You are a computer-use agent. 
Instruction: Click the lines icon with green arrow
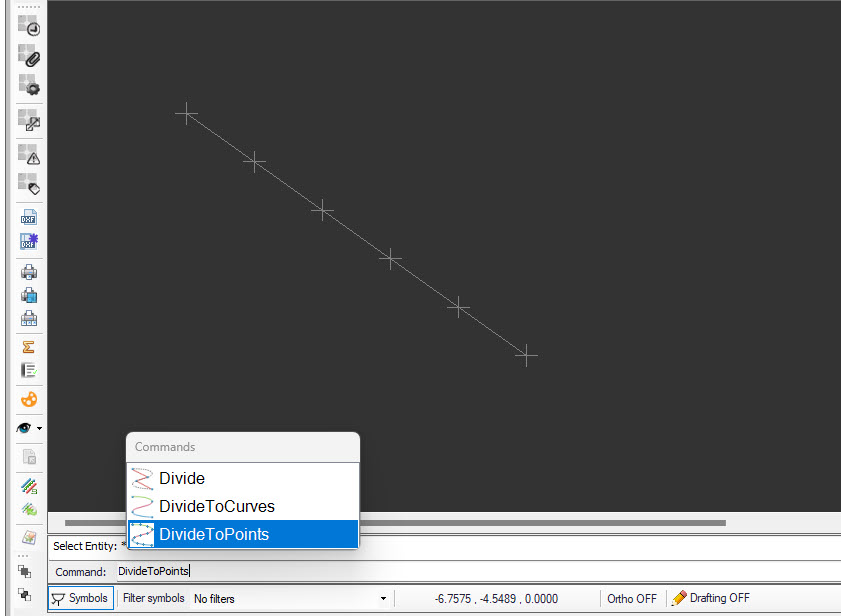pos(29,509)
